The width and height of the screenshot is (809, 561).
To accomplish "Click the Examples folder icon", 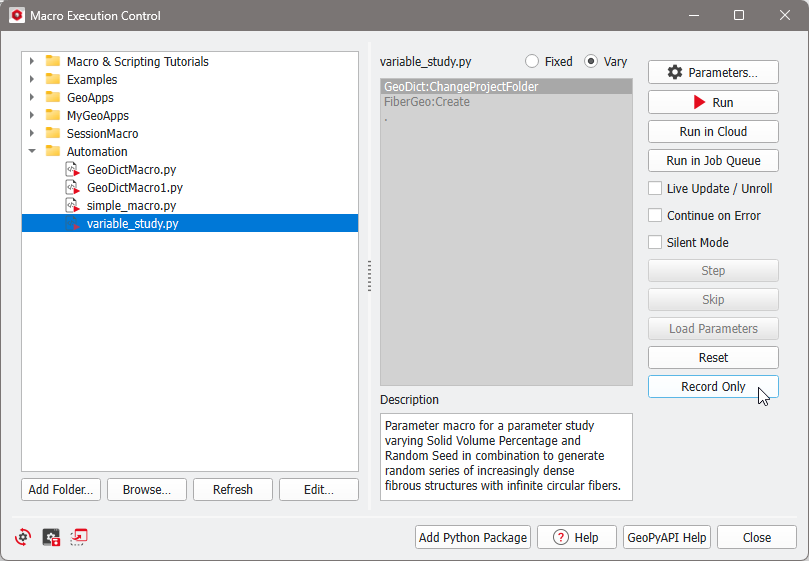I will 53,79.
